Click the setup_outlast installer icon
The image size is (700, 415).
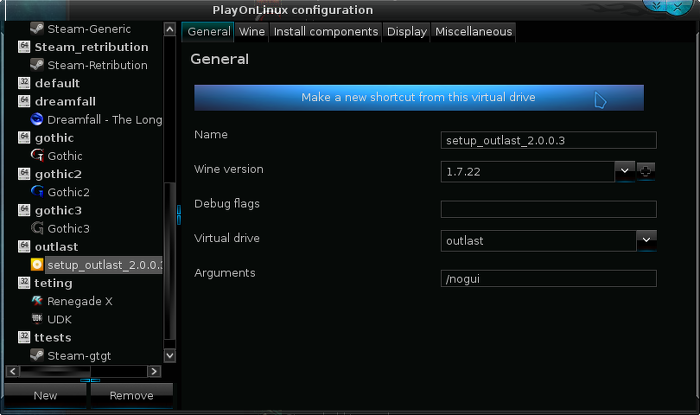click(x=37, y=265)
